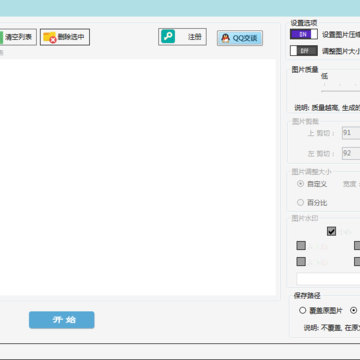Clear the file list with 清空列表

click(18, 37)
